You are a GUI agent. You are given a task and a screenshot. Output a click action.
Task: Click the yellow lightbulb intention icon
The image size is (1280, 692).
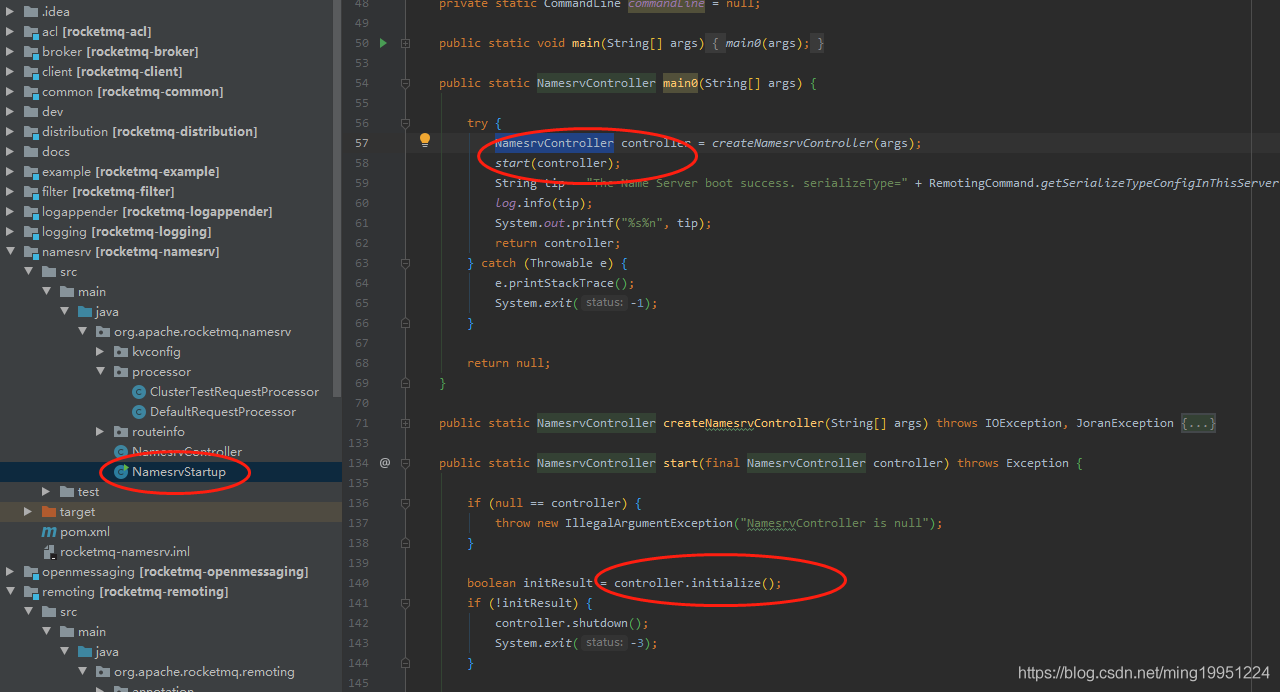coord(424,141)
